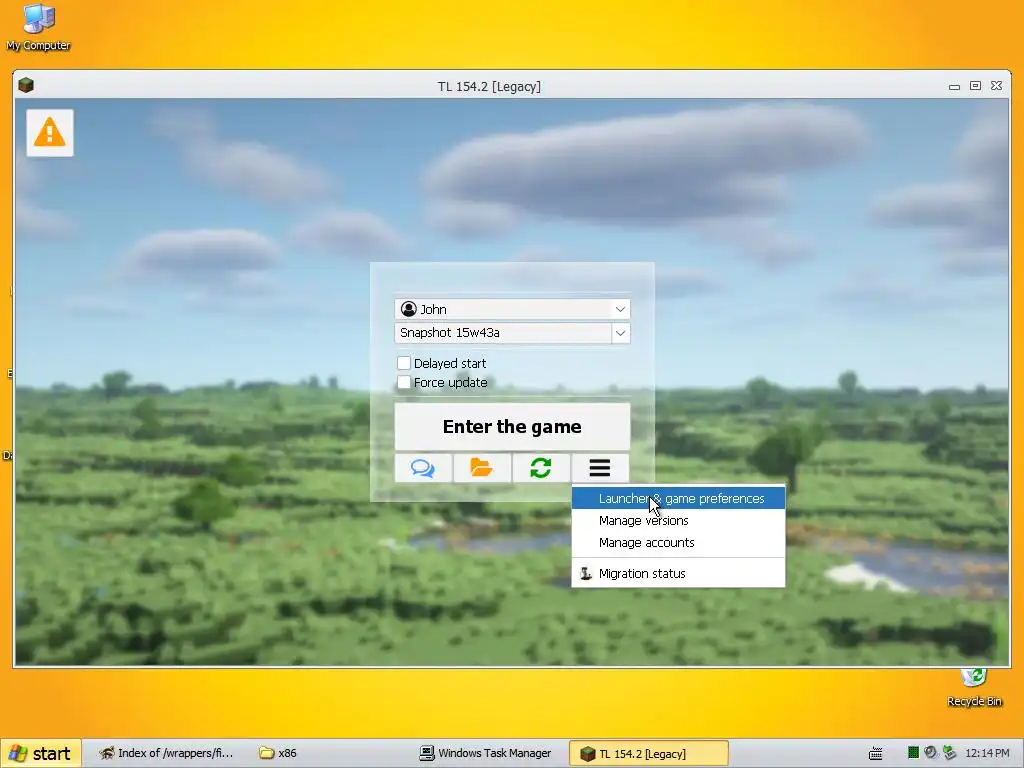Expand the John account dropdown arrow
This screenshot has height=768, width=1024.
click(620, 310)
